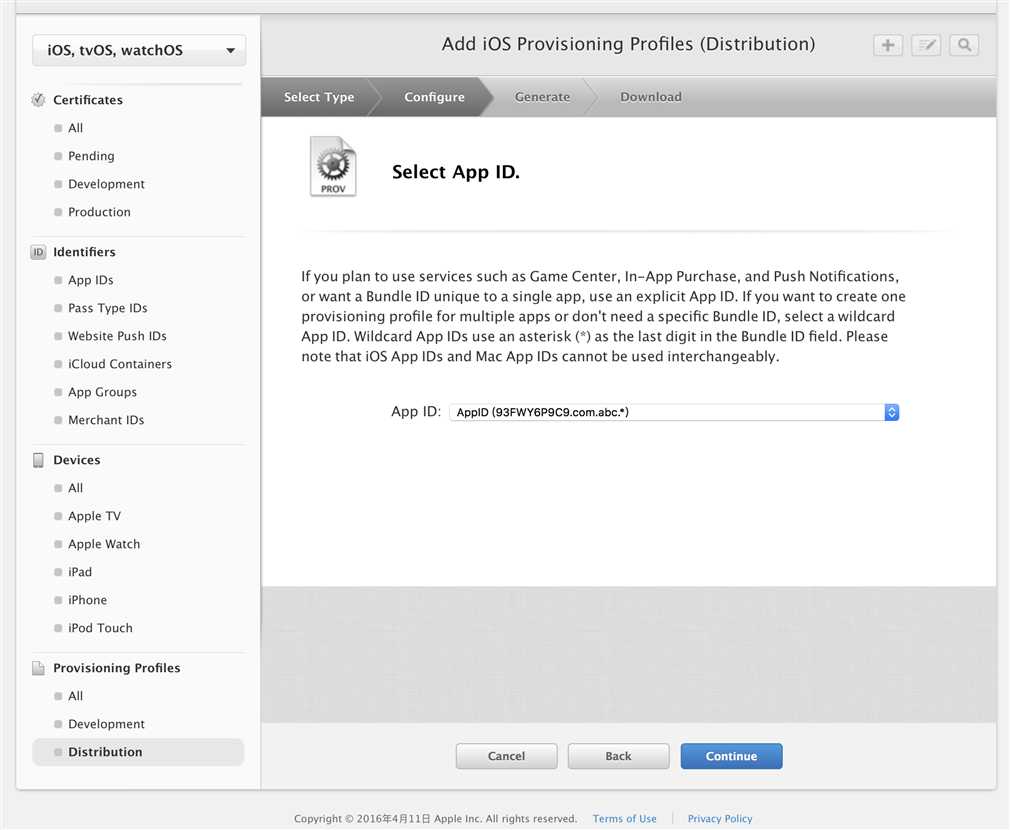Click the Certificates heading
The height and width of the screenshot is (830, 1010).
88,100
